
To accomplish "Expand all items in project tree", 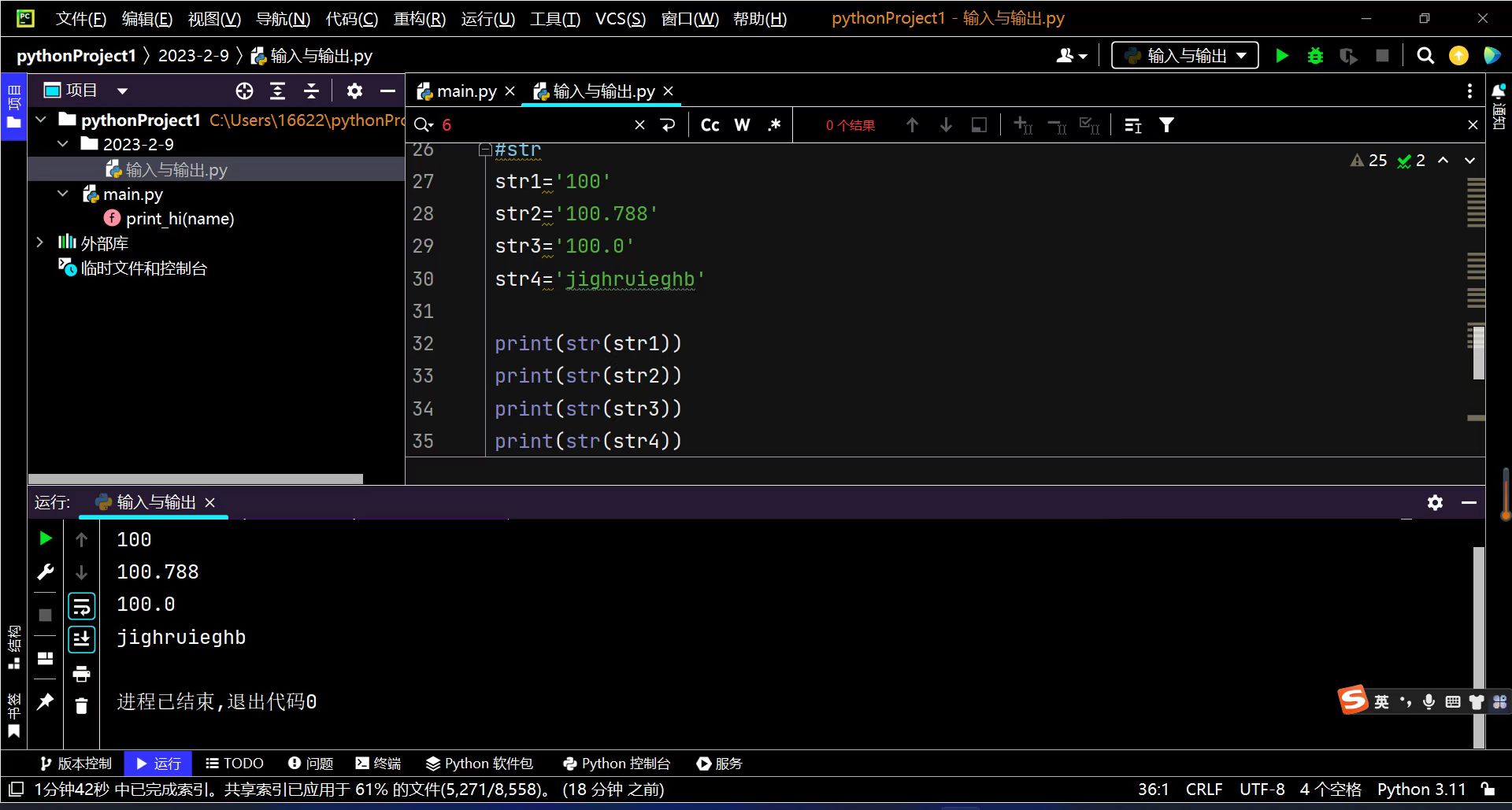I will (x=278, y=91).
